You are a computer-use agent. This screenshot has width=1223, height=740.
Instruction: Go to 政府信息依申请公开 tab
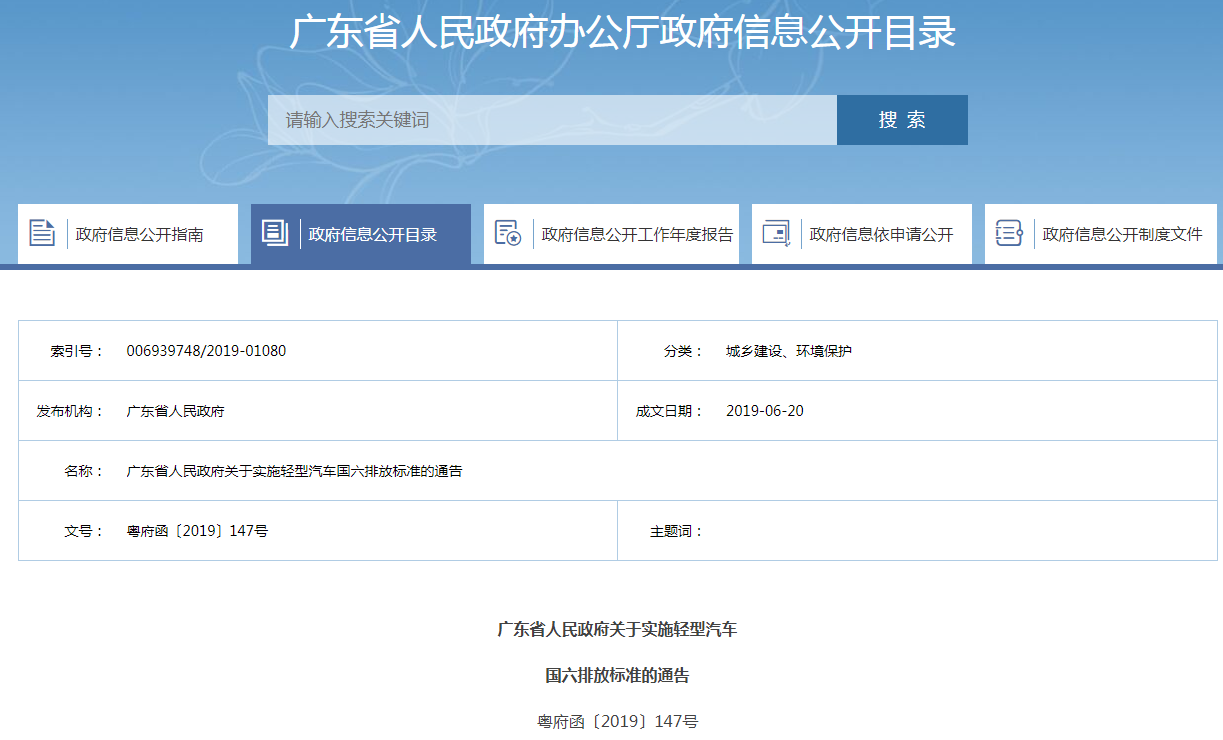862,234
